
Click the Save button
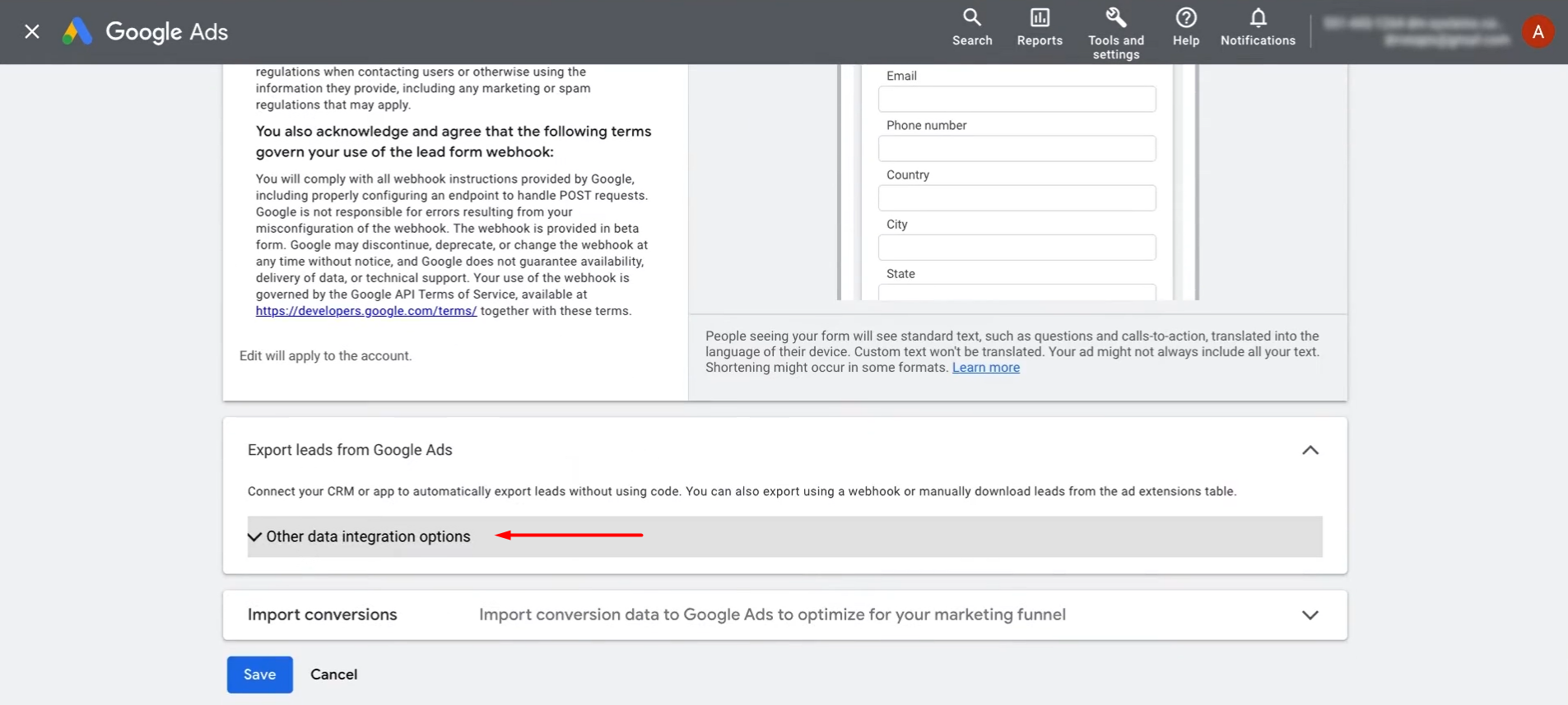[259, 675]
